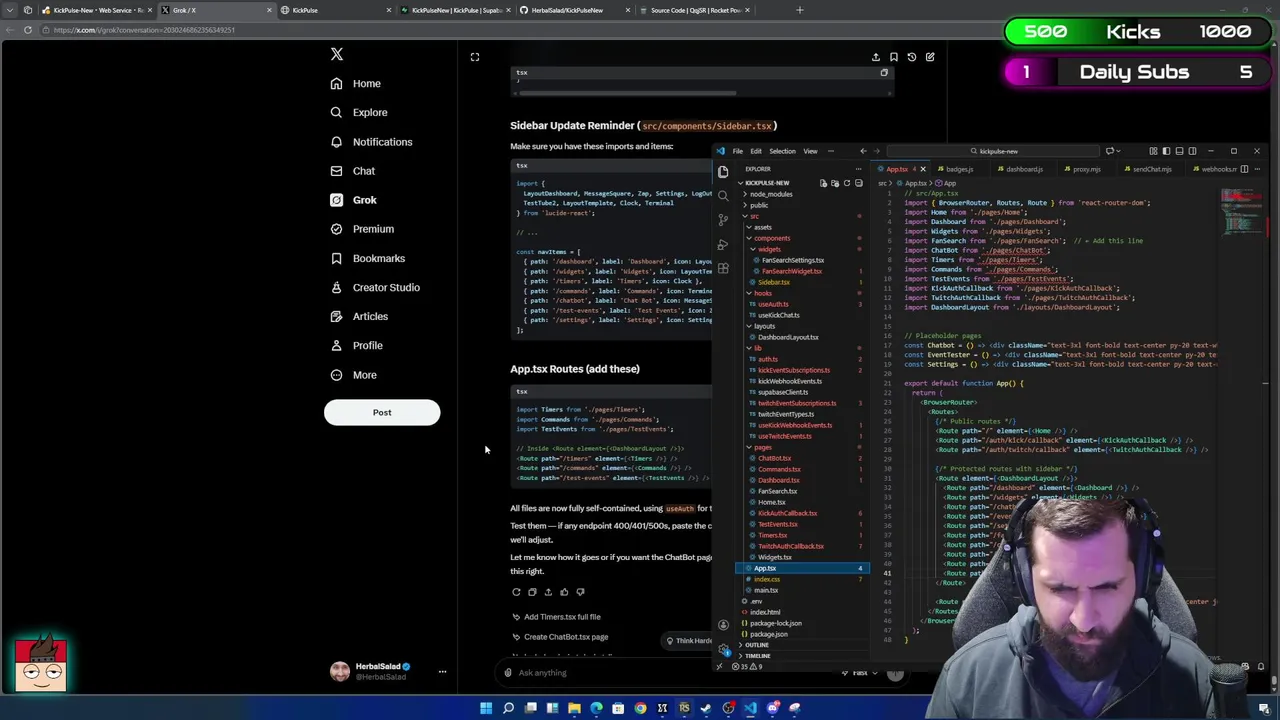This screenshot has height=720, width=1280.
Task: Open chat history in the Grok header
Action: [x=912, y=57]
